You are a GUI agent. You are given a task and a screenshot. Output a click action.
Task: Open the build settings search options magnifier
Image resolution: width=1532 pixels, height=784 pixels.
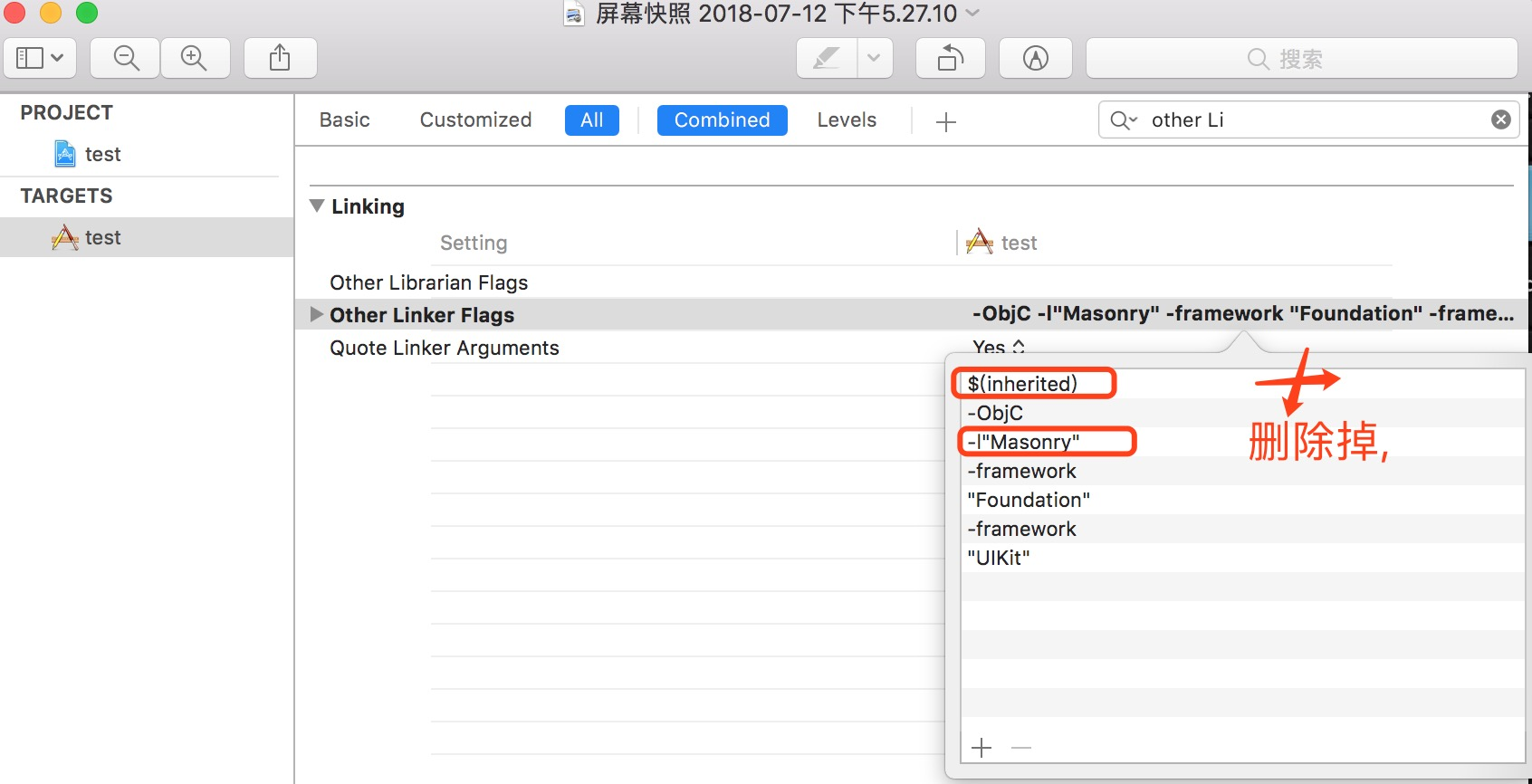[1124, 120]
